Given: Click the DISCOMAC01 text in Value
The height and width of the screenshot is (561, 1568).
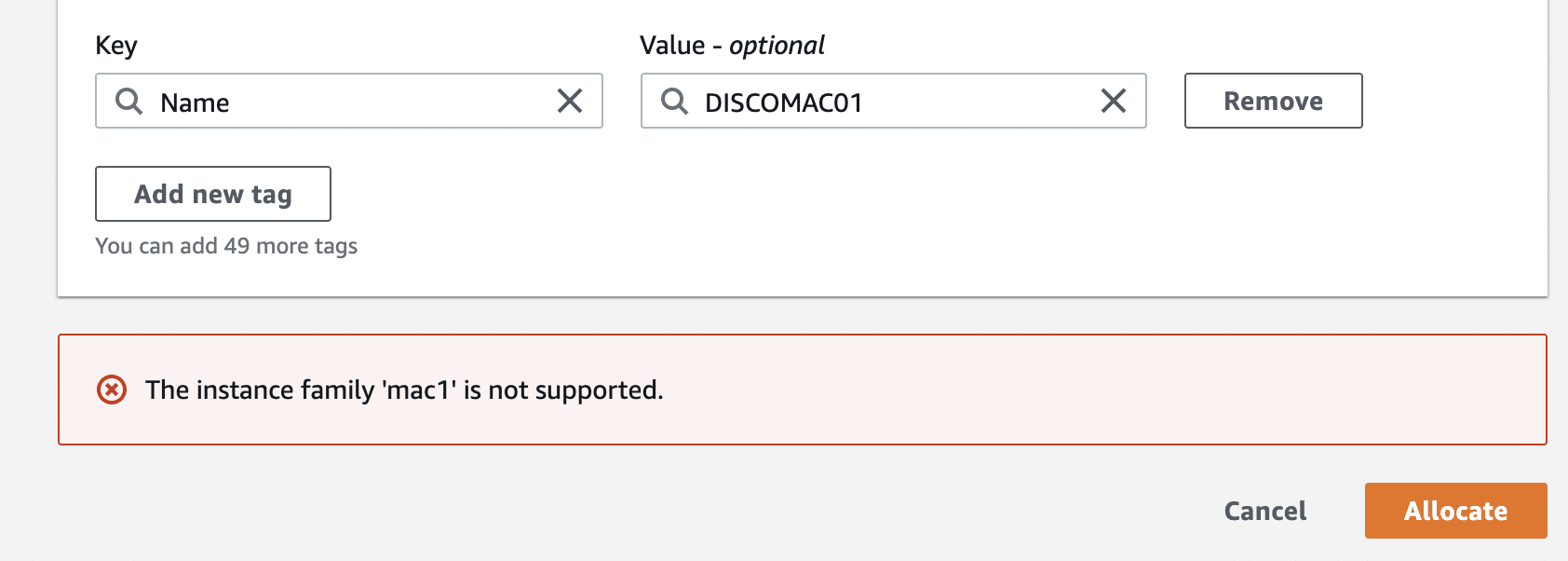Looking at the screenshot, I should point(783,103).
